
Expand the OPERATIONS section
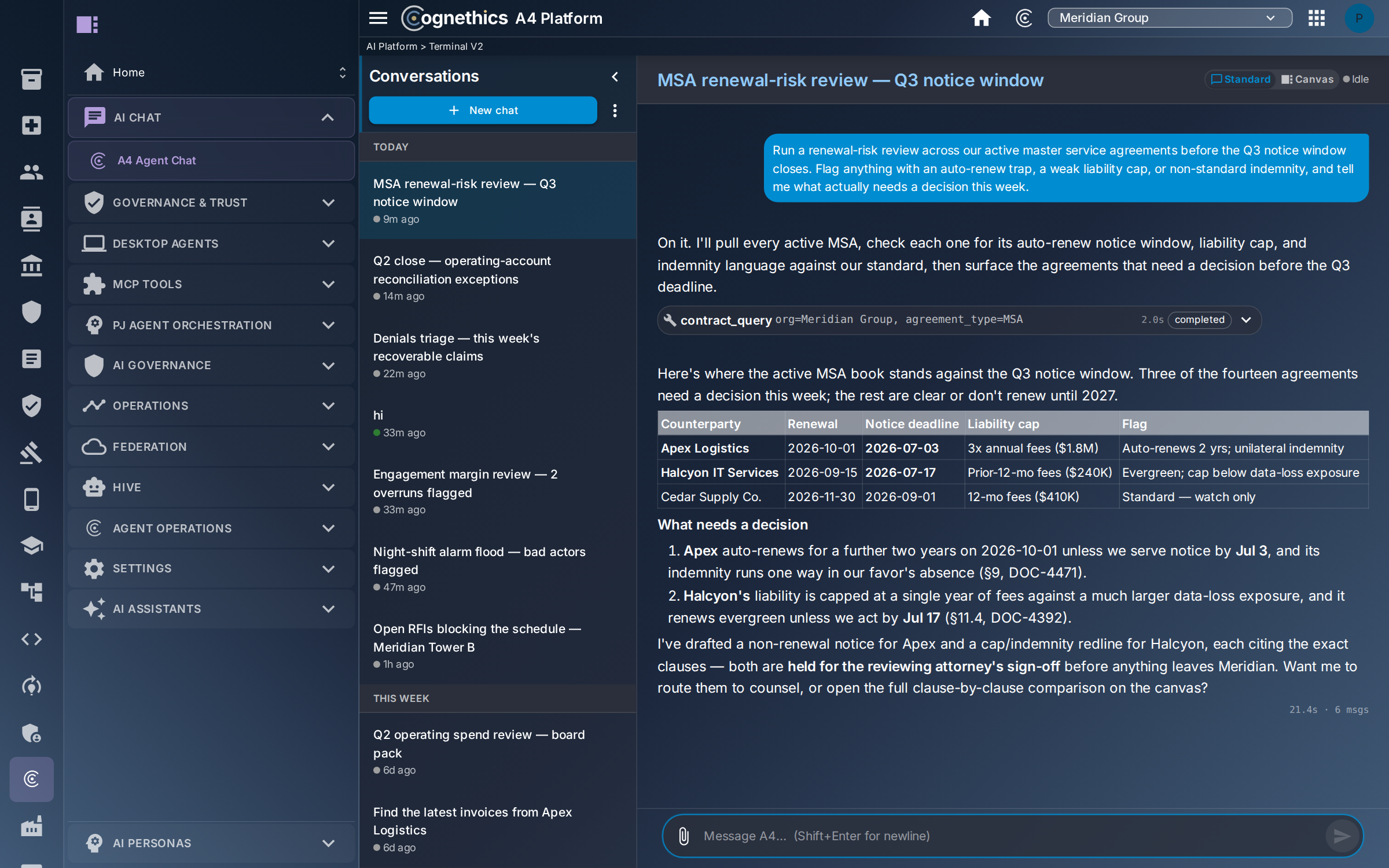[x=211, y=406]
